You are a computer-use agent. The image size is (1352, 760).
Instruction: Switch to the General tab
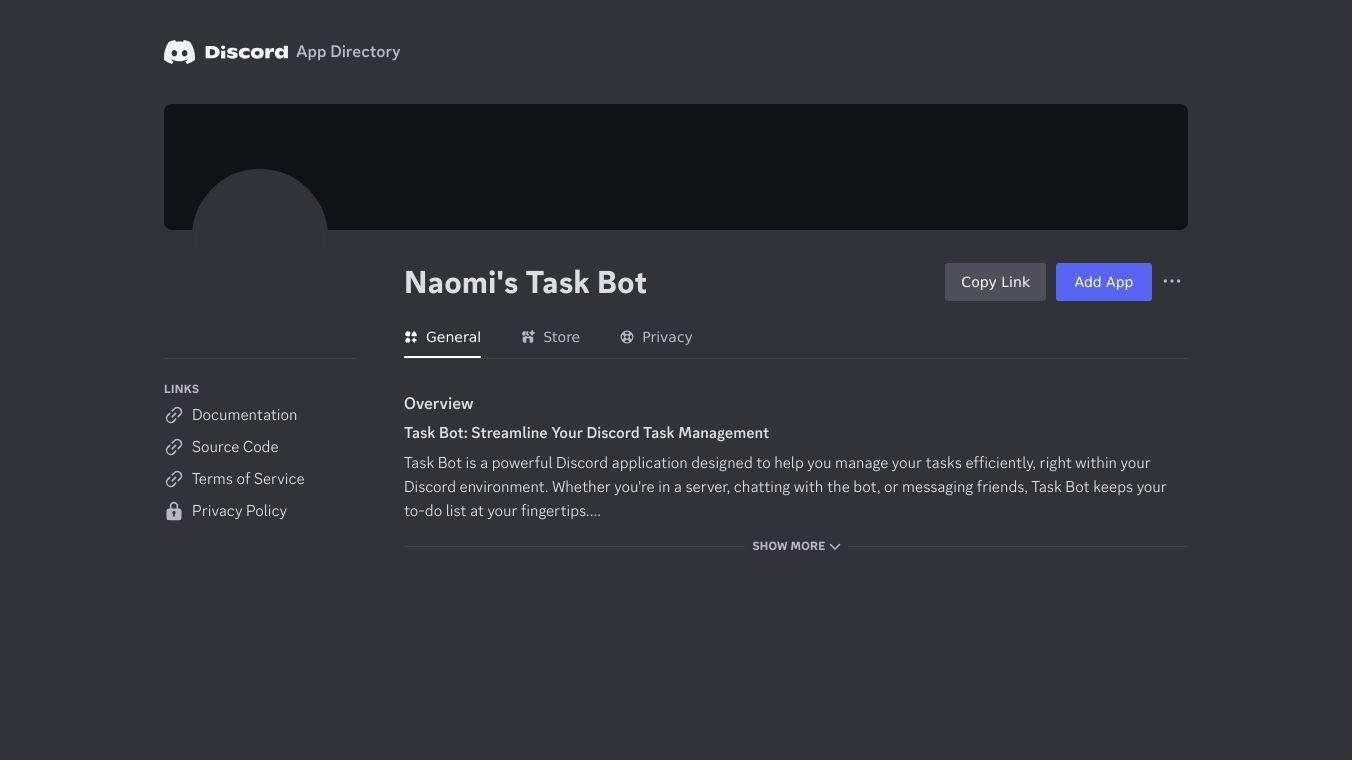(x=443, y=337)
